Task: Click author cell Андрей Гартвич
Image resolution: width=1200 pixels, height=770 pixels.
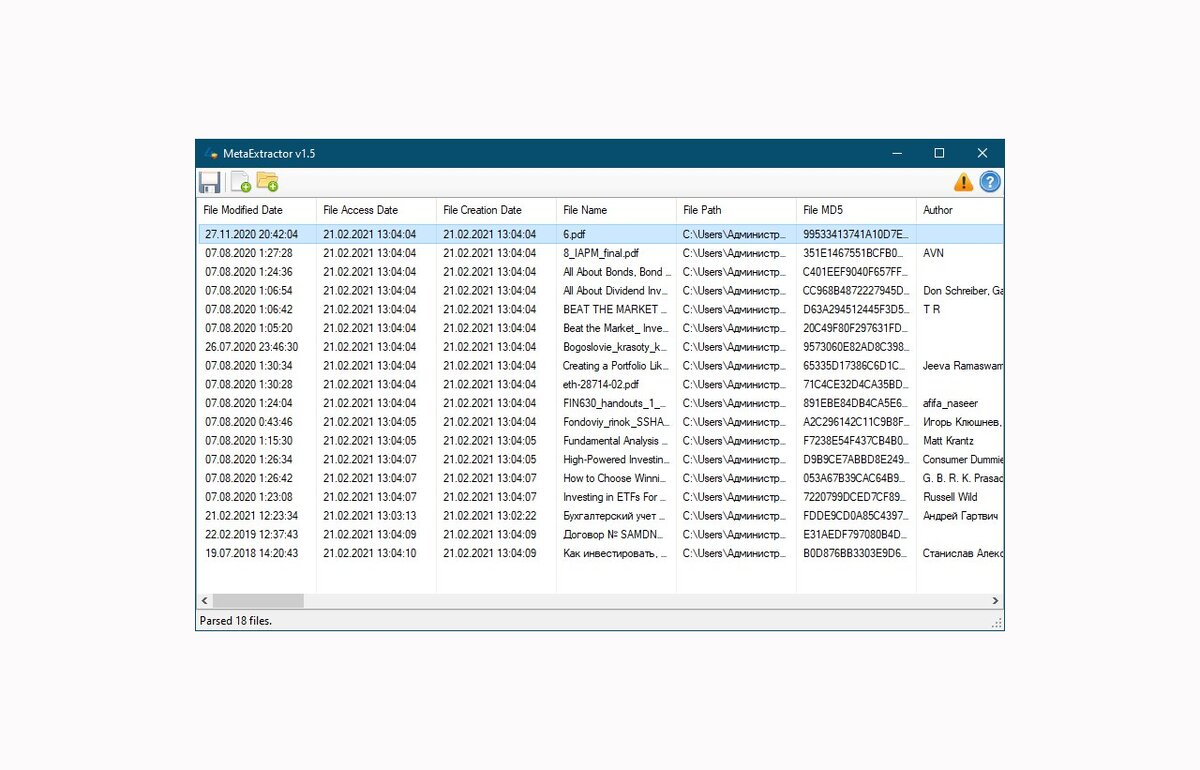Action: point(961,516)
